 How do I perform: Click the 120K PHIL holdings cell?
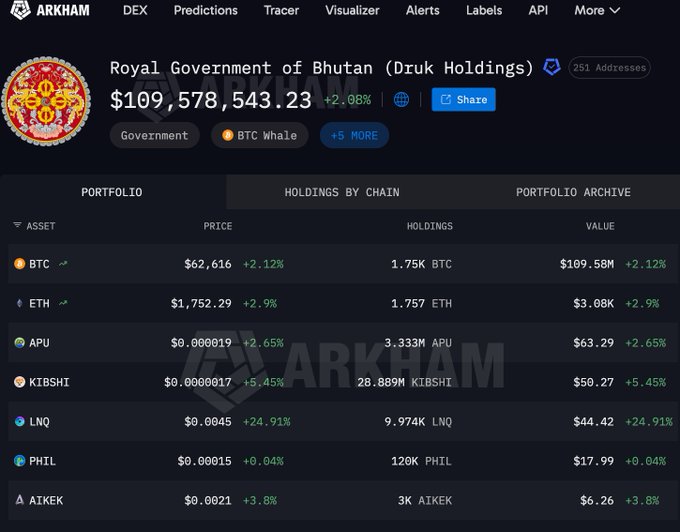pos(422,461)
